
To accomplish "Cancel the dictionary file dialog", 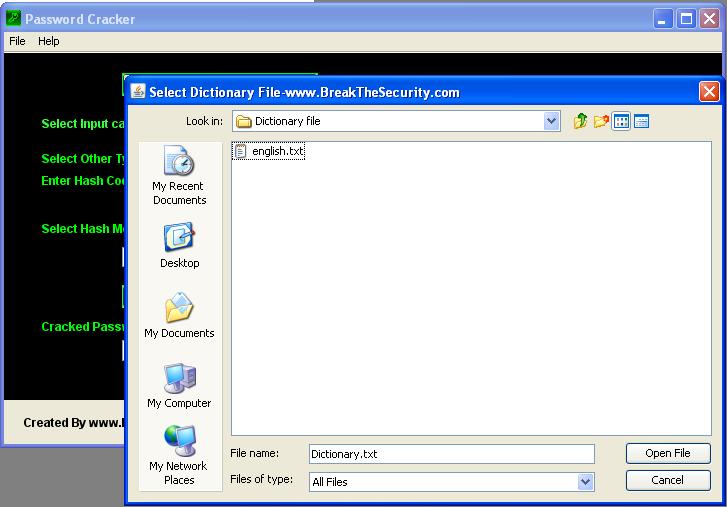I will [668, 480].
